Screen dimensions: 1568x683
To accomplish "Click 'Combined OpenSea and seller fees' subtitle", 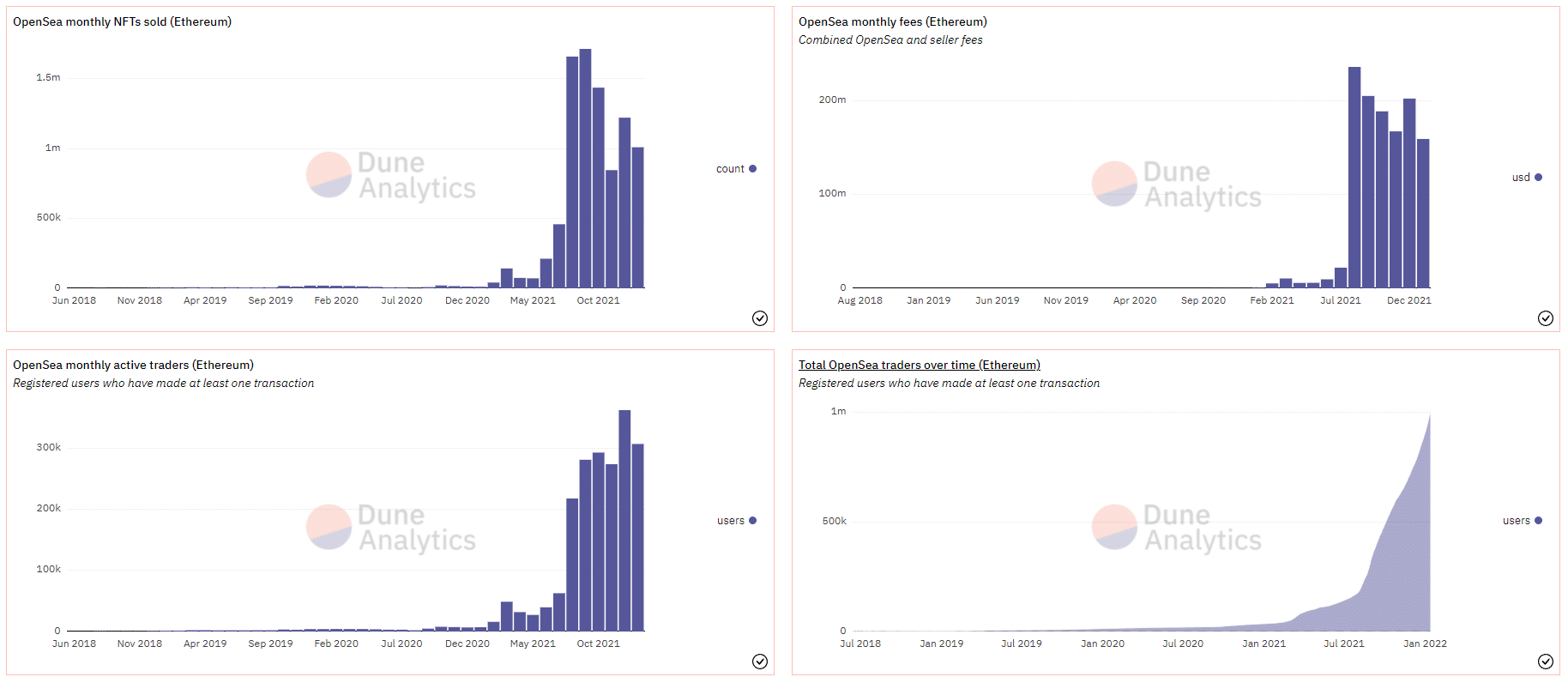I will [890, 40].
